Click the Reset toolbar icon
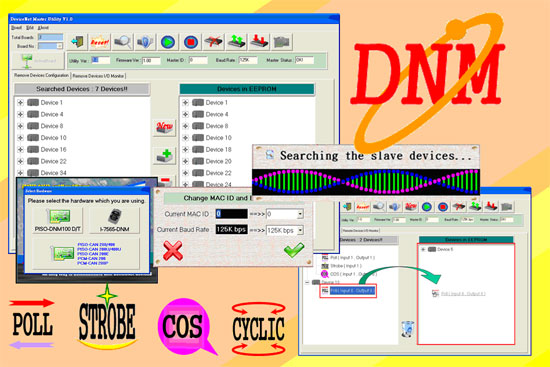 pyautogui.click(x=100, y=42)
